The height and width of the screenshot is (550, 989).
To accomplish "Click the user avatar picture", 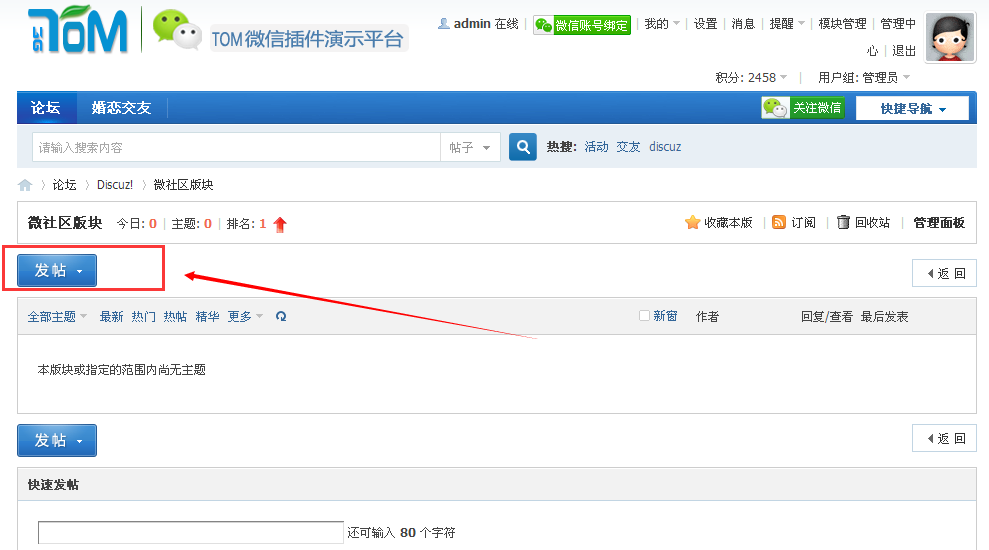I will [950, 38].
